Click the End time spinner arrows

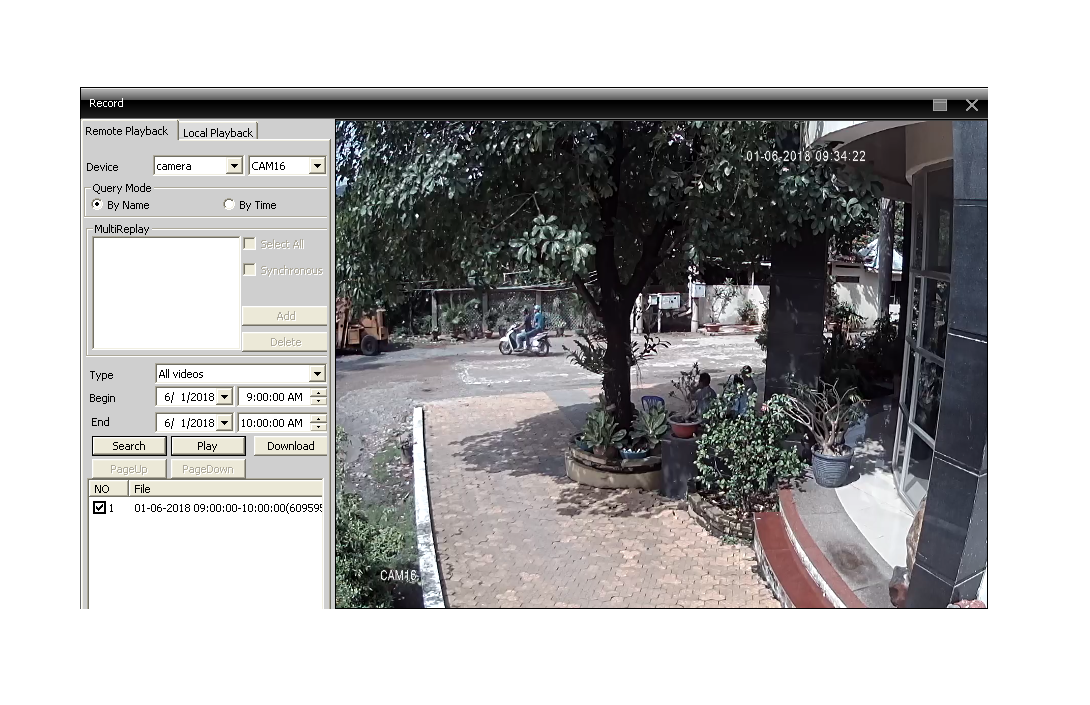318,423
